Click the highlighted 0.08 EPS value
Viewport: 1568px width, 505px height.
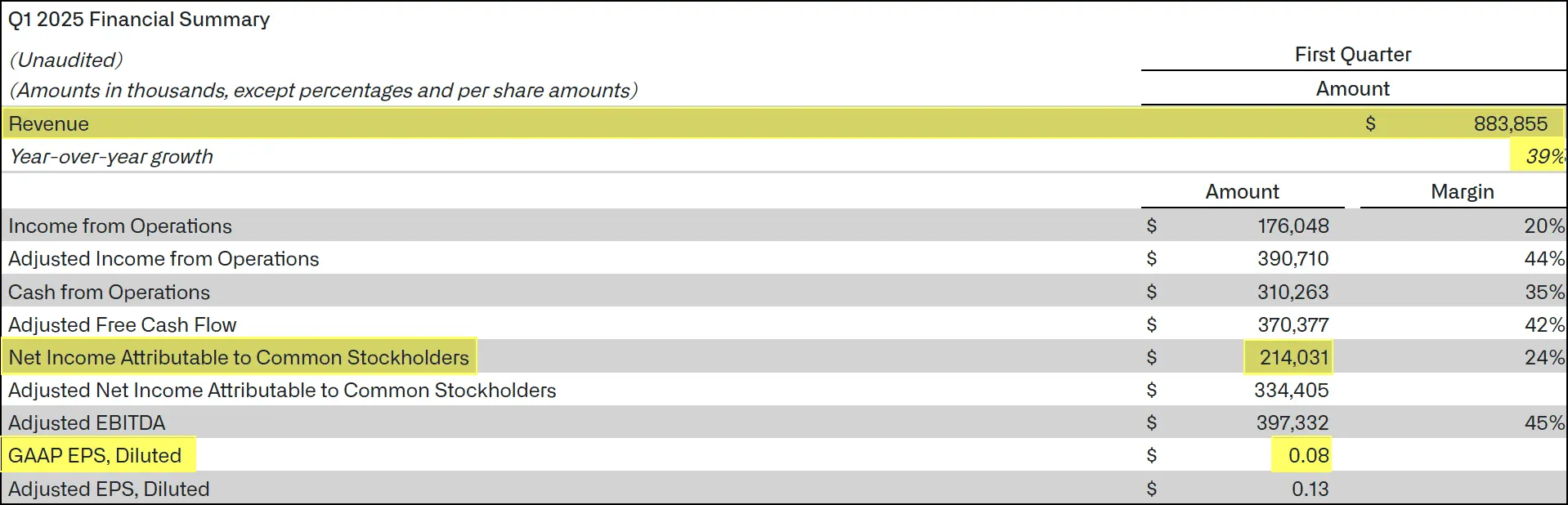[x=1308, y=456]
